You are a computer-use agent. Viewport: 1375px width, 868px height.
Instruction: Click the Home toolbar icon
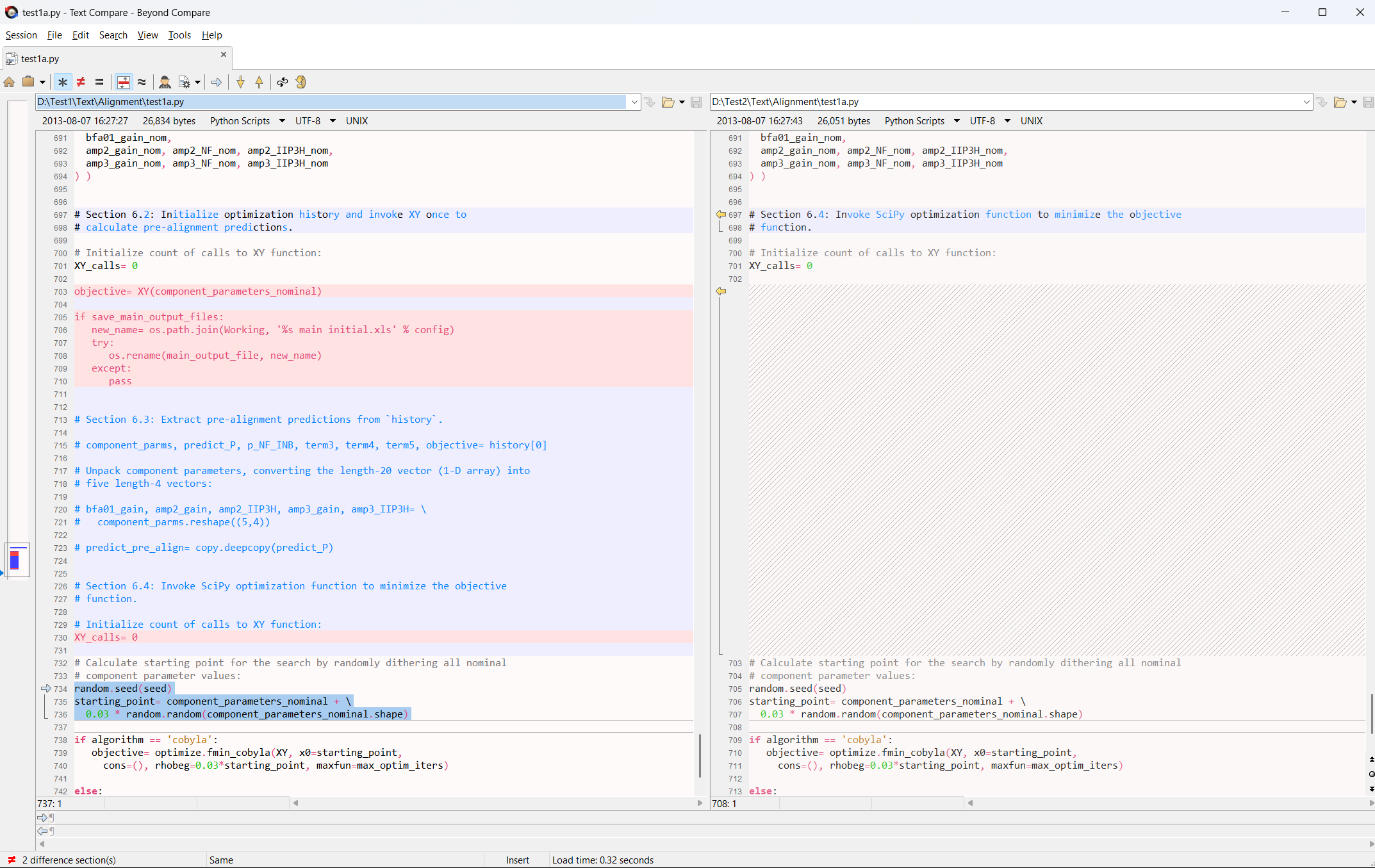click(9, 82)
